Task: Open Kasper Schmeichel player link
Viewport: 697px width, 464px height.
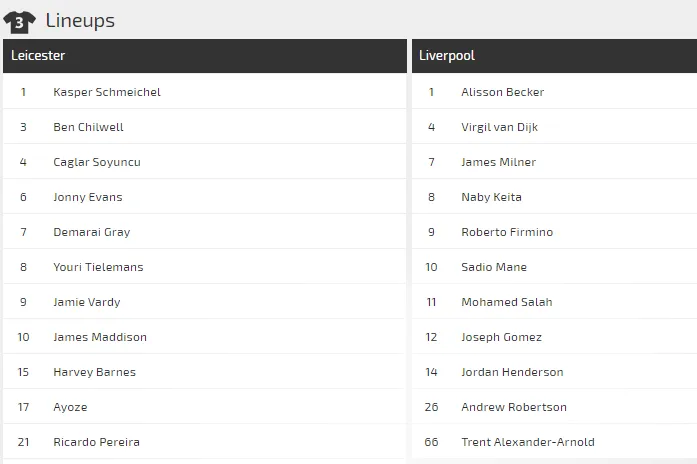Action: click(107, 92)
